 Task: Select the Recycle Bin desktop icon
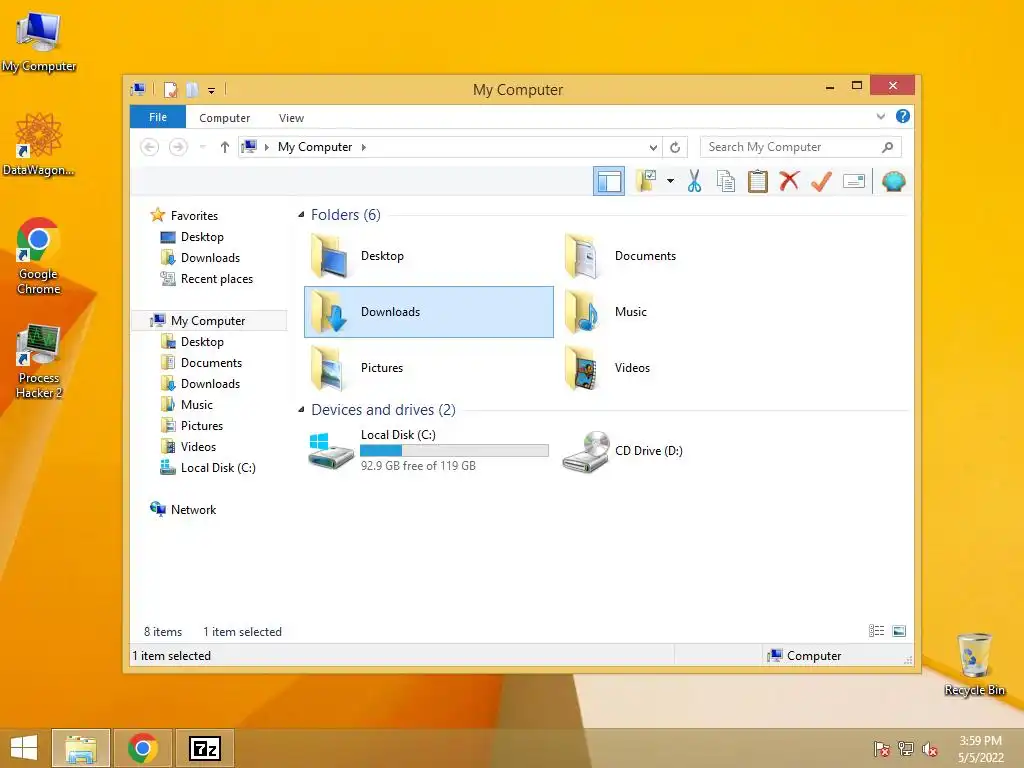(x=974, y=665)
